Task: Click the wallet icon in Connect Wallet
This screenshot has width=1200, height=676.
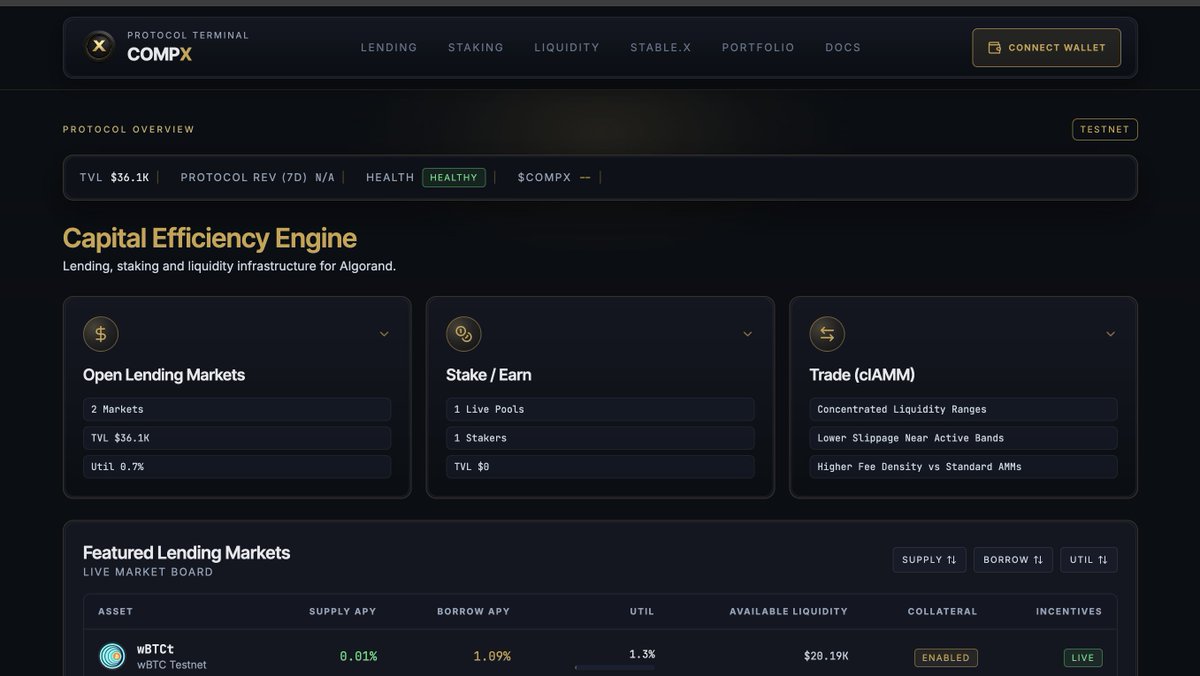Action: (x=994, y=48)
